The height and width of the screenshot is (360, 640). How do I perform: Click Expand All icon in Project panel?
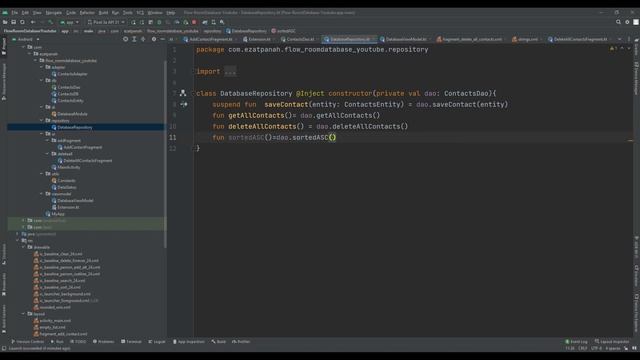point(134,39)
